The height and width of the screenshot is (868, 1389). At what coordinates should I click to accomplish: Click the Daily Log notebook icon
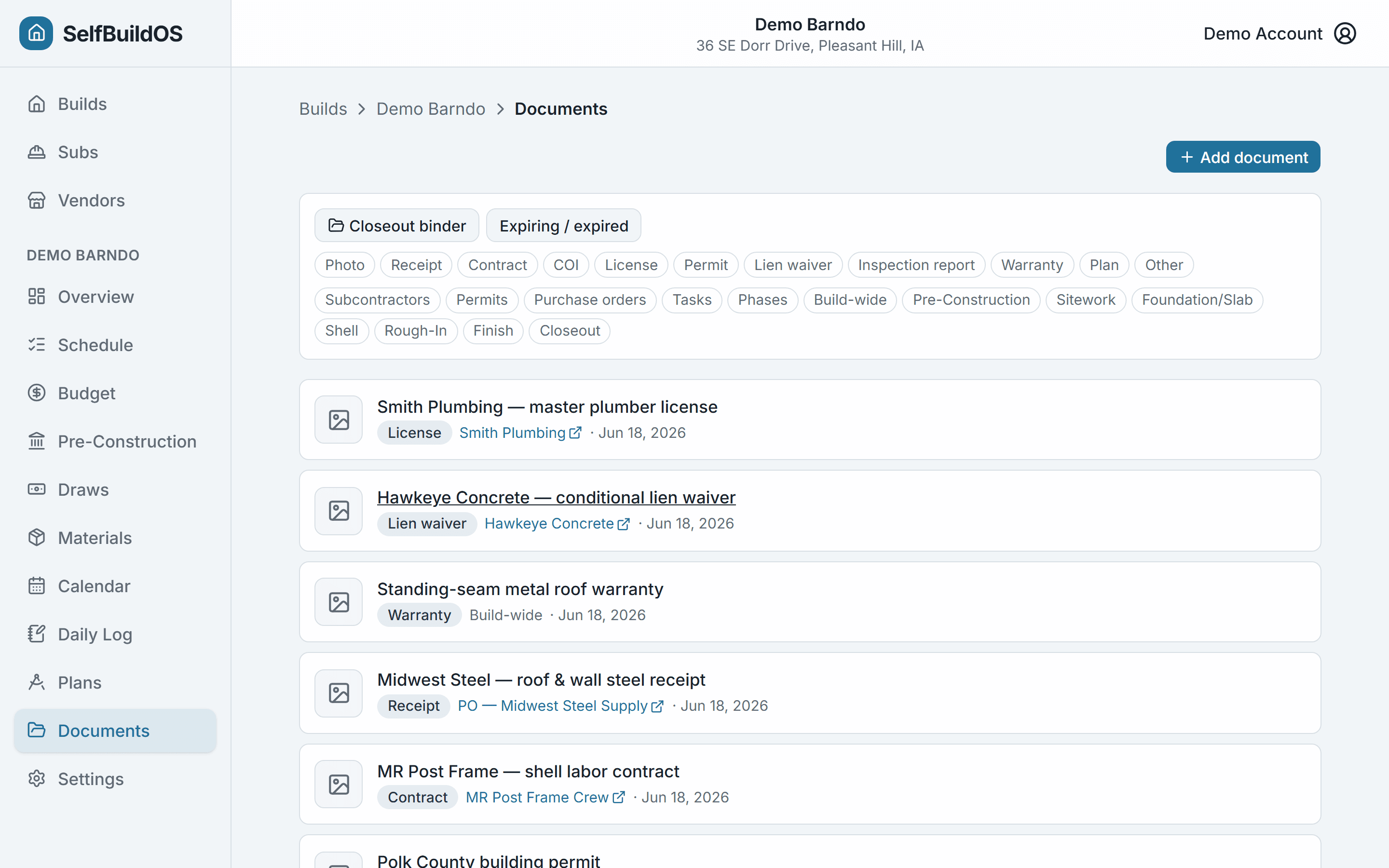37,634
